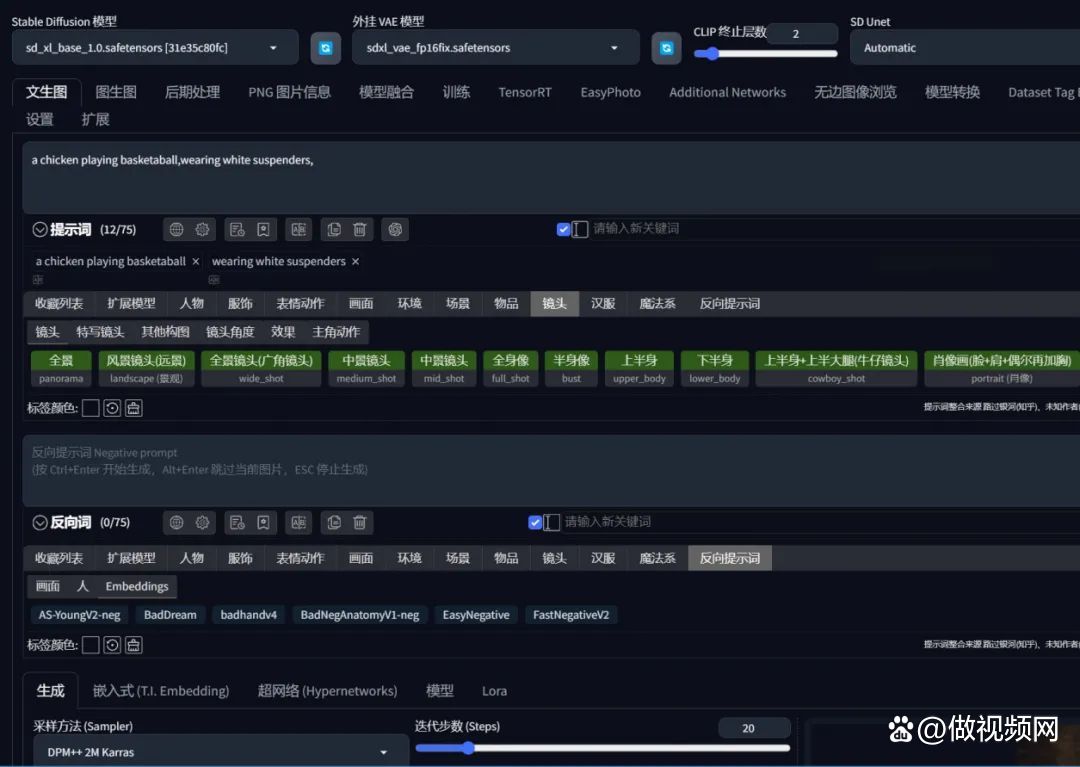Click the Steps value field showing 20
Viewport: 1080px width, 767px height.
pos(754,728)
